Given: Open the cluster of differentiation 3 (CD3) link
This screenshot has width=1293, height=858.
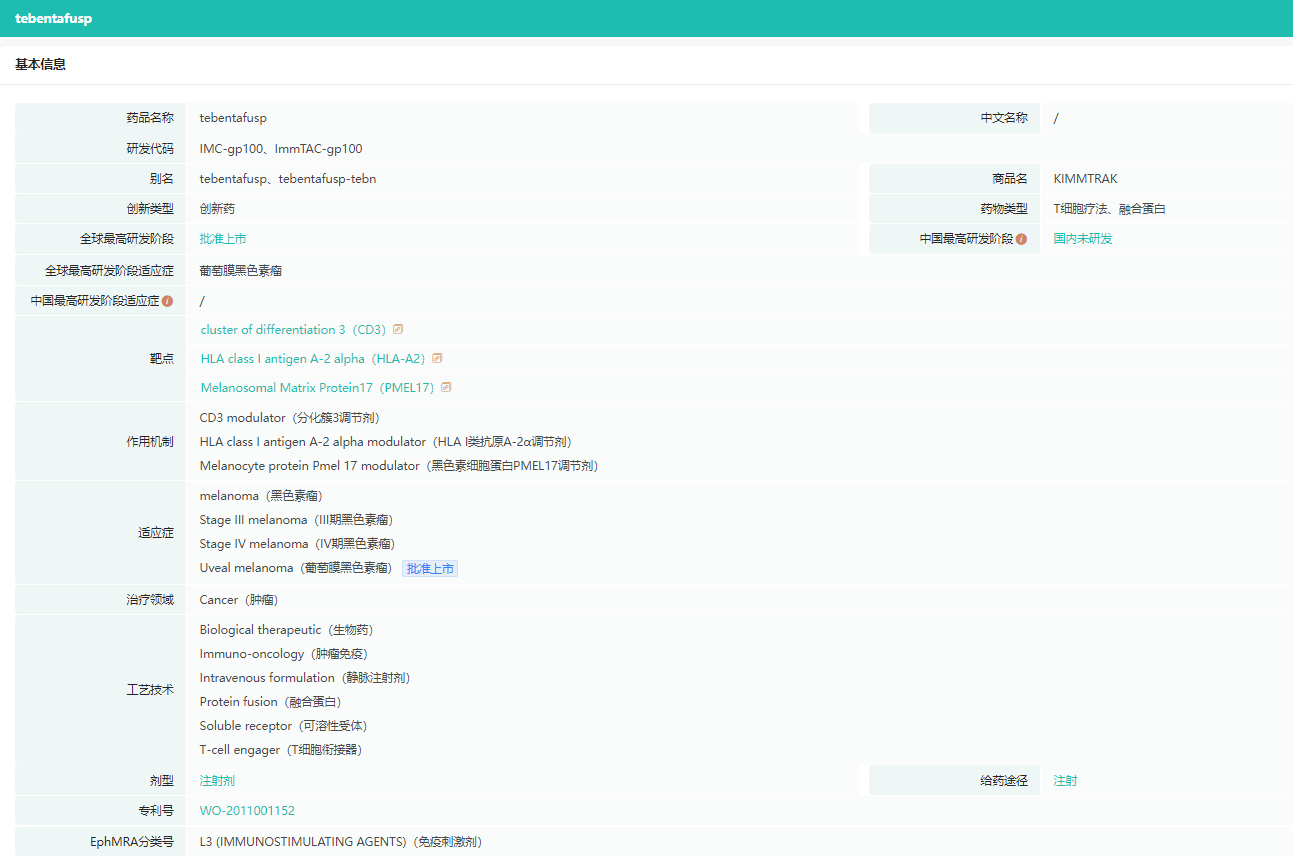Looking at the screenshot, I should (293, 330).
